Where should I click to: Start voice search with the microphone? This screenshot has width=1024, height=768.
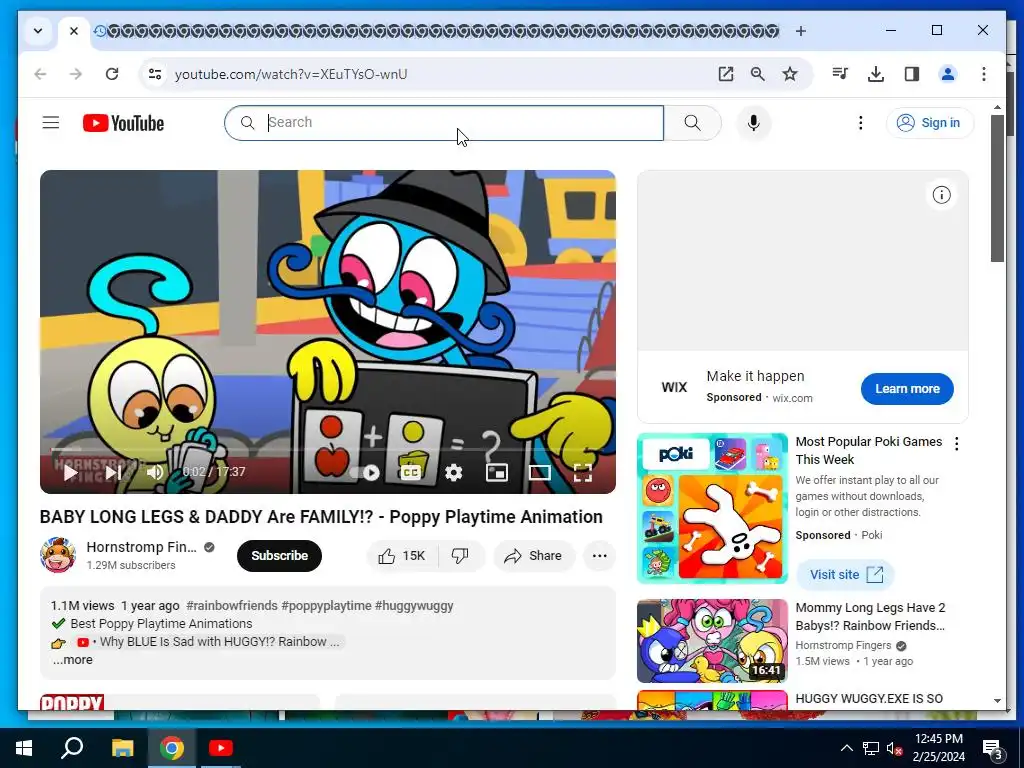point(754,123)
